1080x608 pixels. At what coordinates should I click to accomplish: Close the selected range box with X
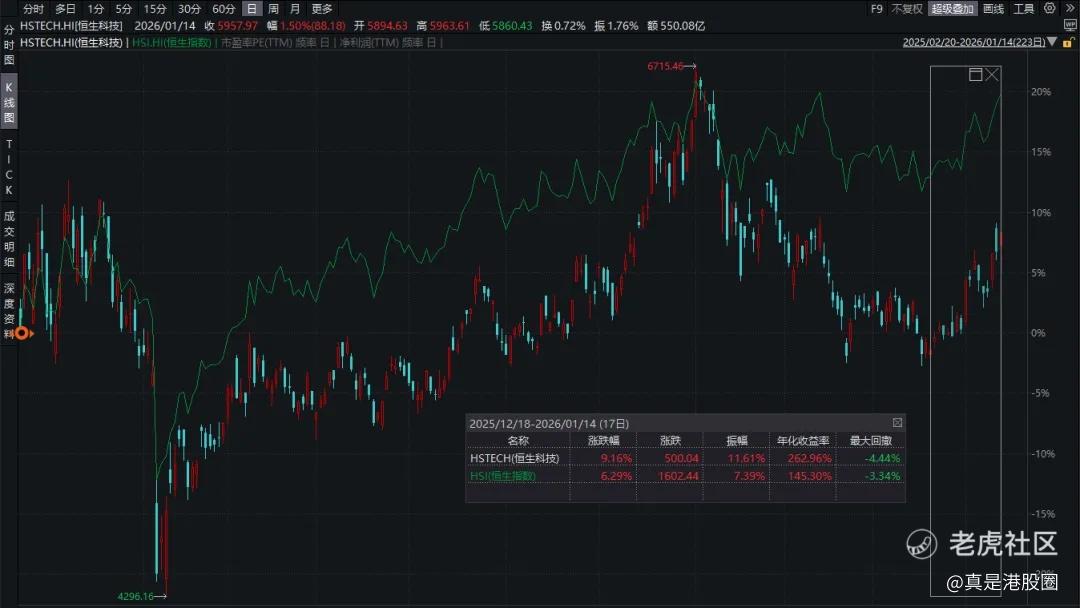point(991,75)
